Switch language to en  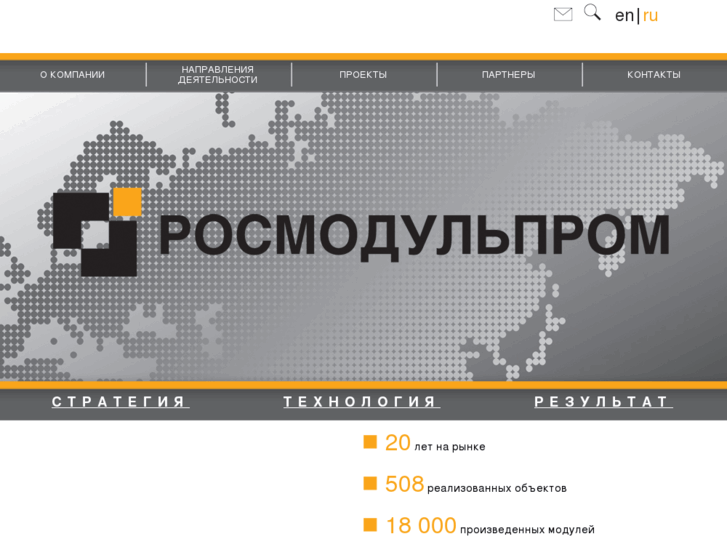(624, 16)
